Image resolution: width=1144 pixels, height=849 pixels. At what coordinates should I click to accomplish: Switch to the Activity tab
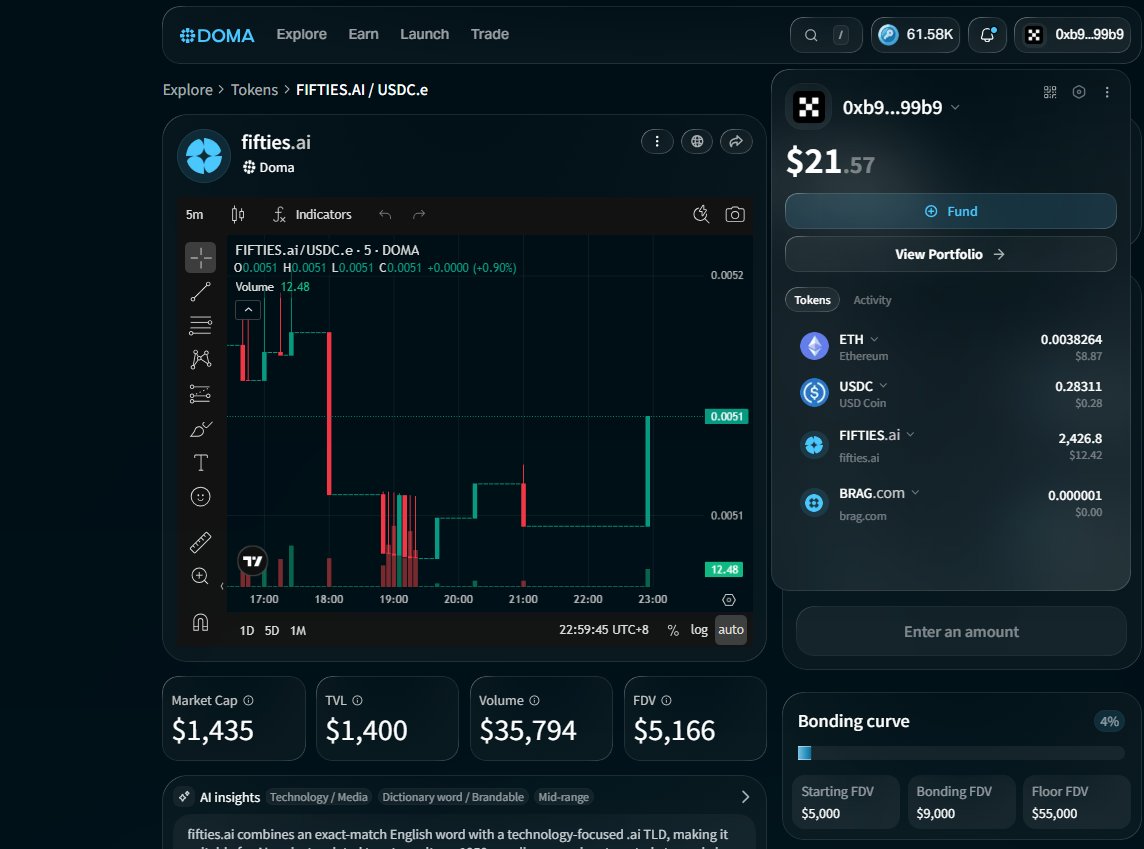872,301
